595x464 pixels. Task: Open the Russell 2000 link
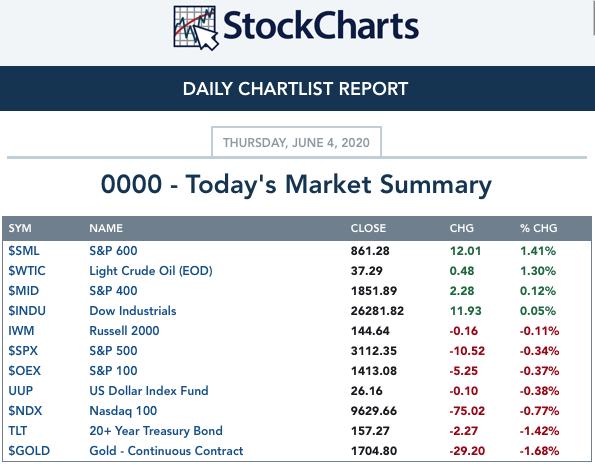[x=124, y=331]
